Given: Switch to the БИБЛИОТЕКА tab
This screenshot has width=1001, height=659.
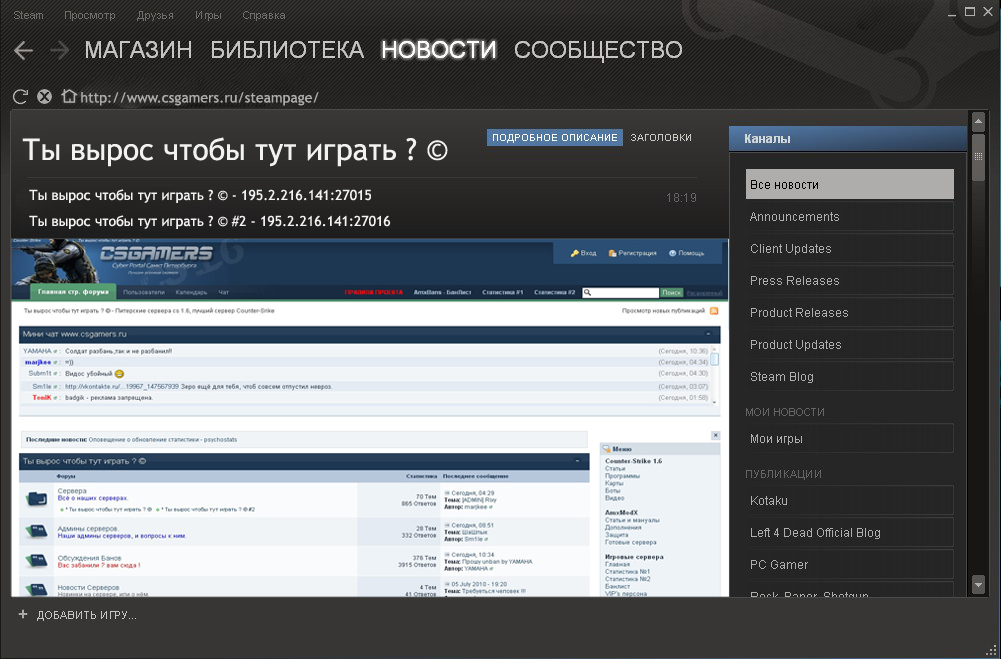Looking at the screenshot, I should pos(287,50).
